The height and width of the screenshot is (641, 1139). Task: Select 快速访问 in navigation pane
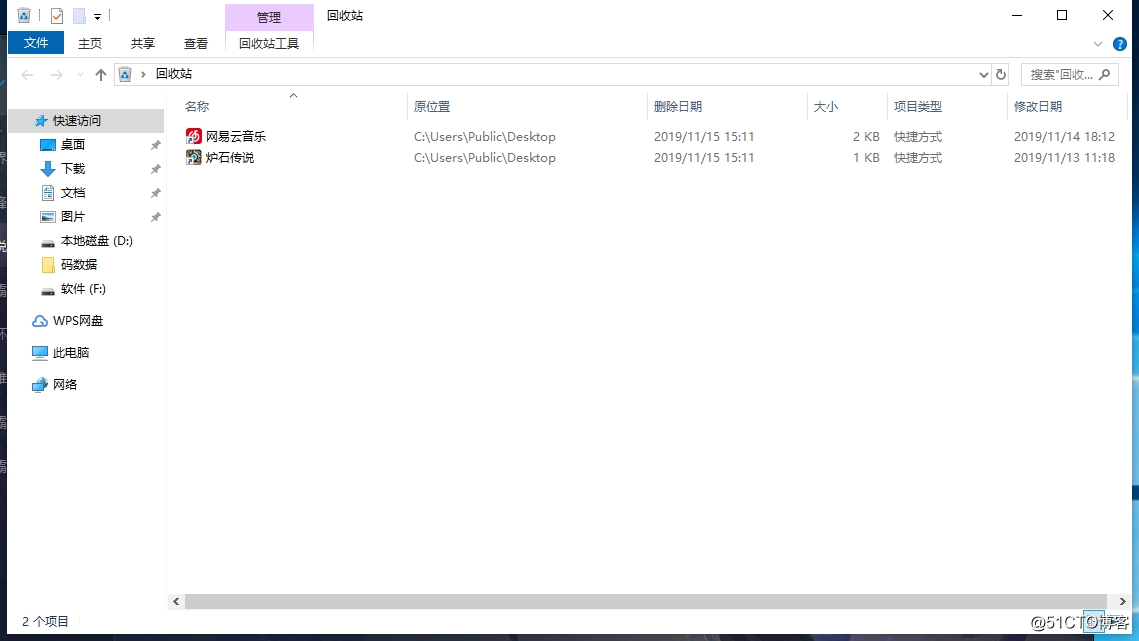tap(86, 121)
